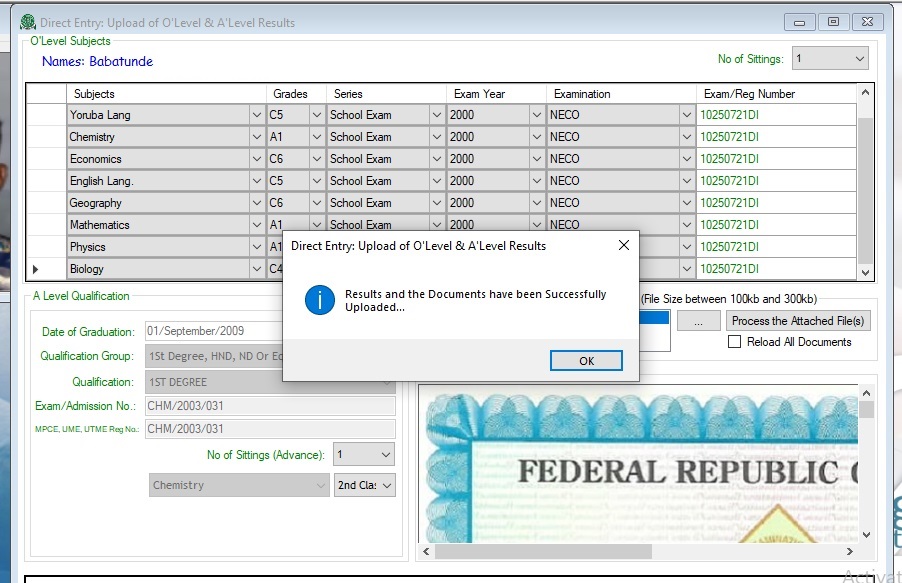The width and height of the screenshot is (902, 583).
Task: Click OK in the upload success dialog
Action: [586, 361]
